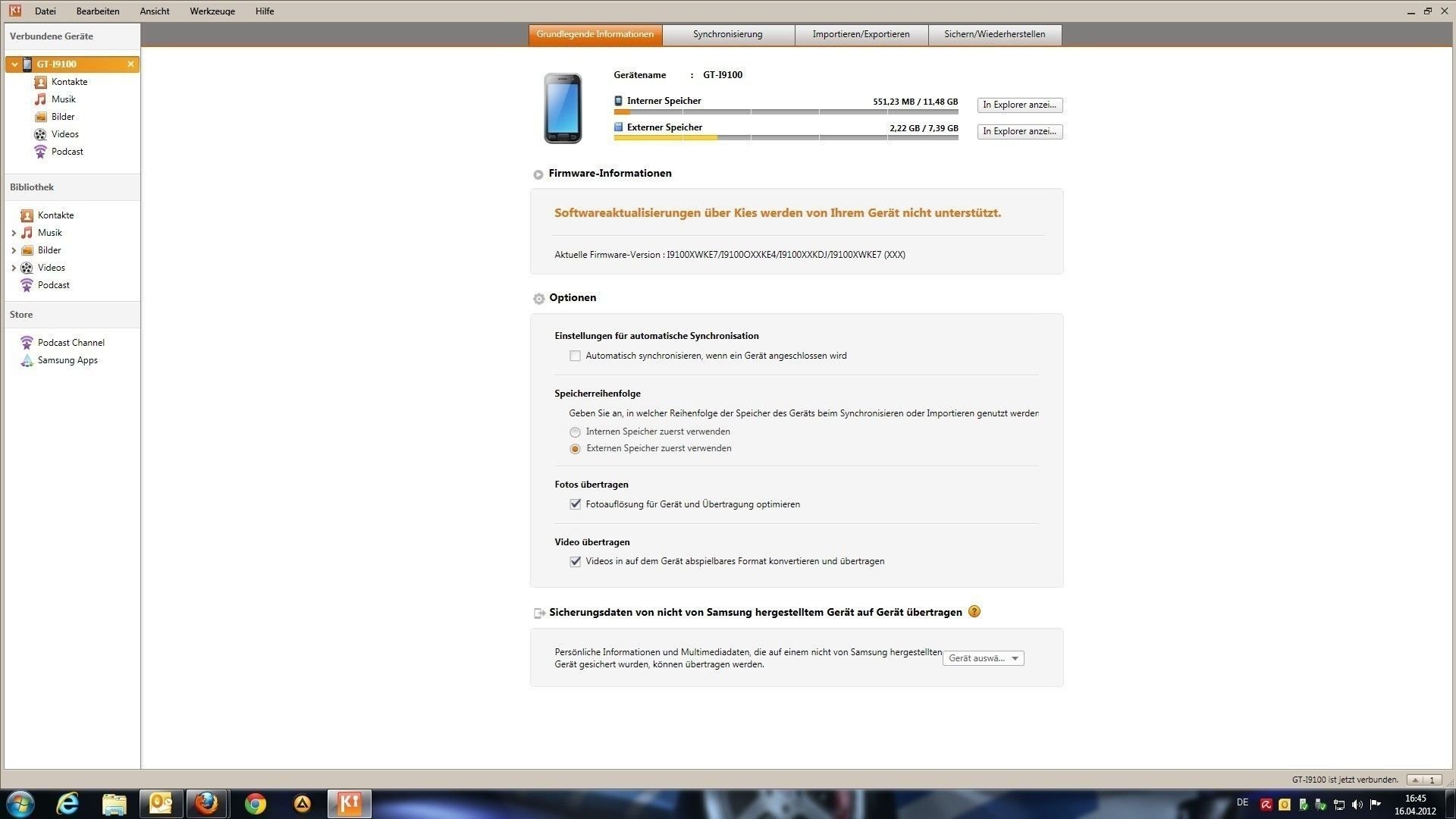Open the Gerät auswählen dropdown
Viewport: 1456px width, 819px height.
click(983, 658)
